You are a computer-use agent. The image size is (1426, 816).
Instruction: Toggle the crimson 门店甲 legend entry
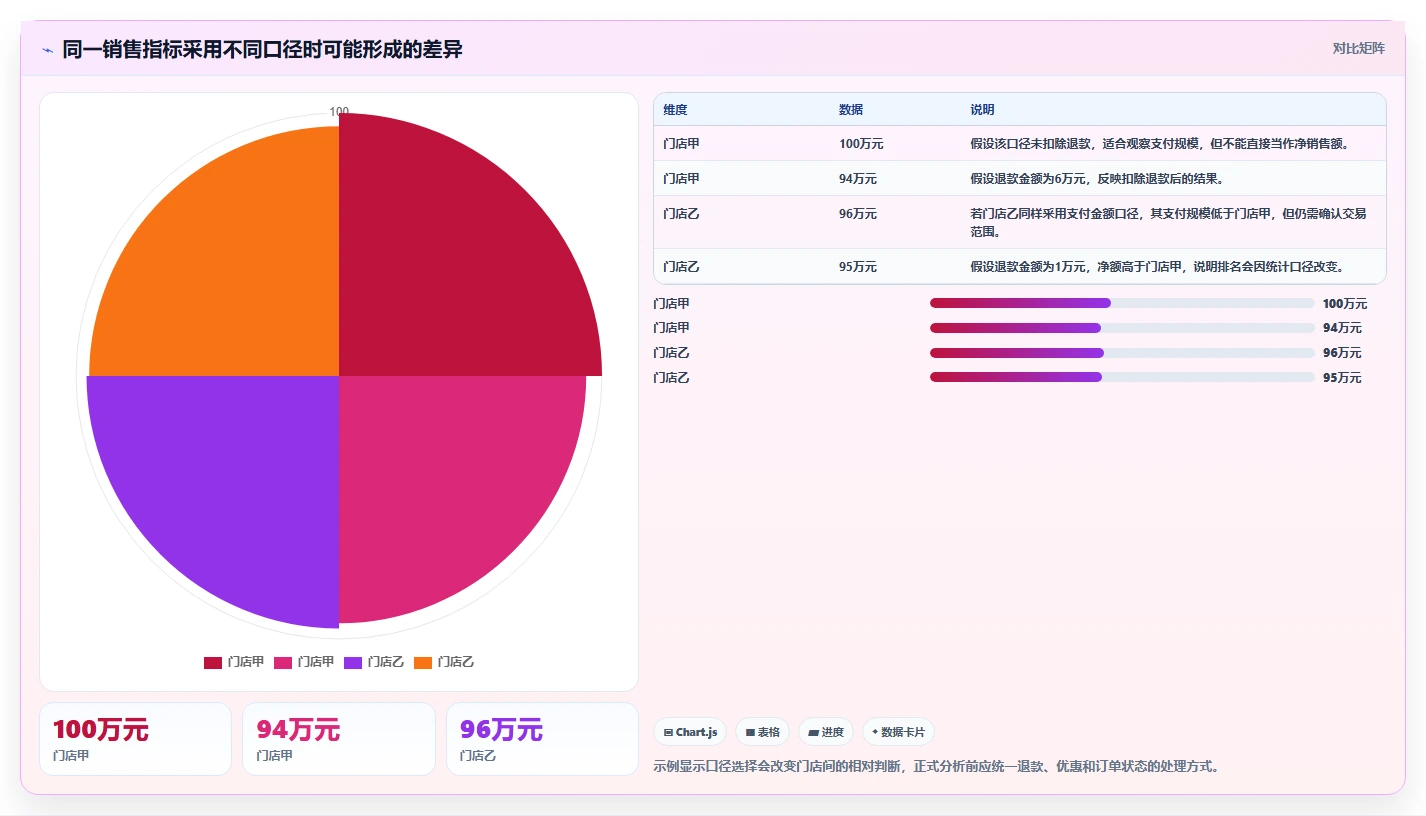234,662
